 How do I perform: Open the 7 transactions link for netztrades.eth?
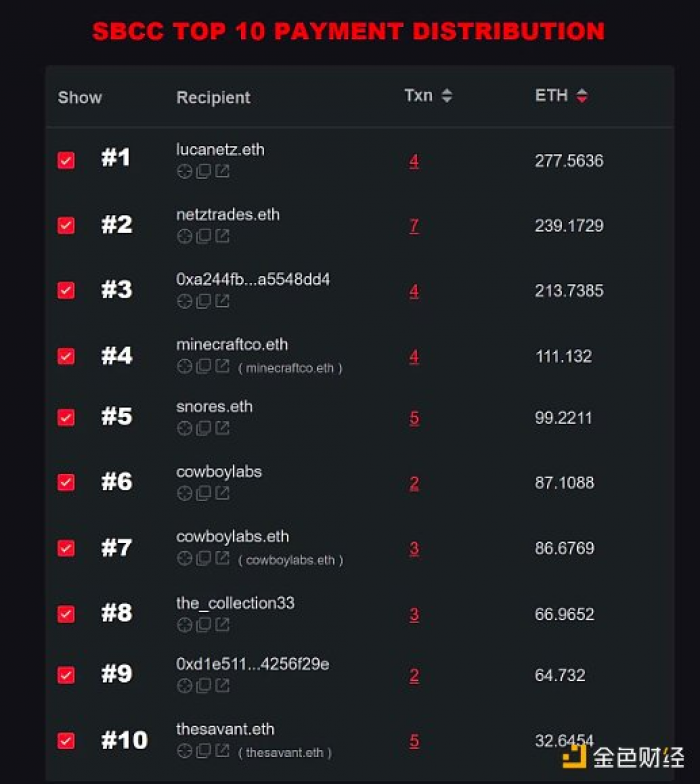414,226
